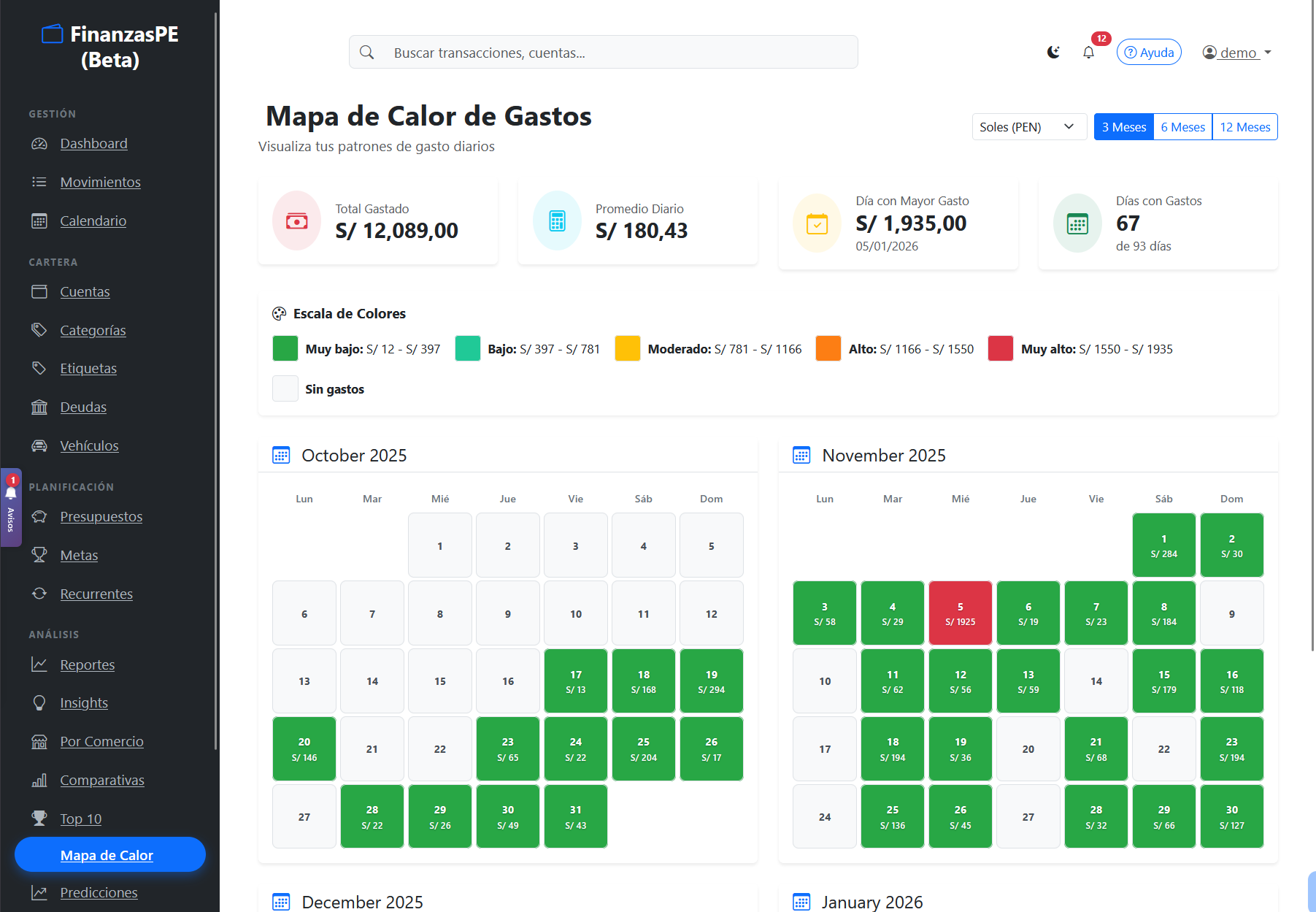1316x912 pixels.
Task: Click the Presupuestos piggy bank icon
Action: click(x=39, y=516)
